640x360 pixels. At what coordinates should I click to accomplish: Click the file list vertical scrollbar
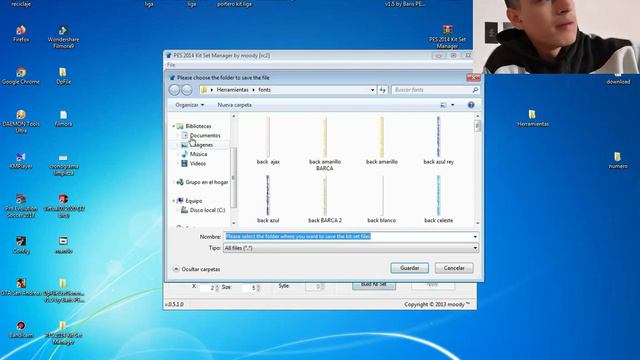pyautogui.click(x=478, y=169)
